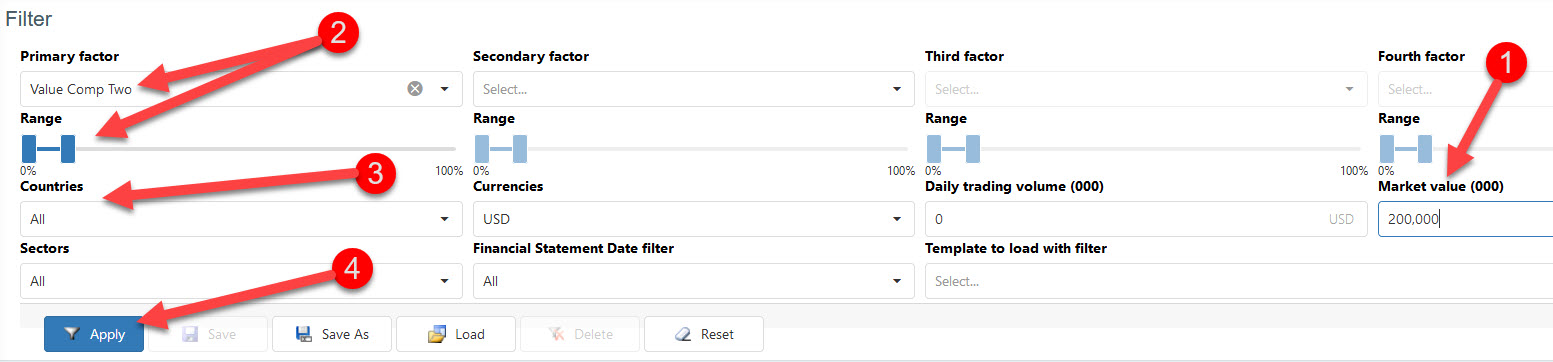Open the Third factor dropdown
The image size is (1553, 362).
(x=1146, y=89)
